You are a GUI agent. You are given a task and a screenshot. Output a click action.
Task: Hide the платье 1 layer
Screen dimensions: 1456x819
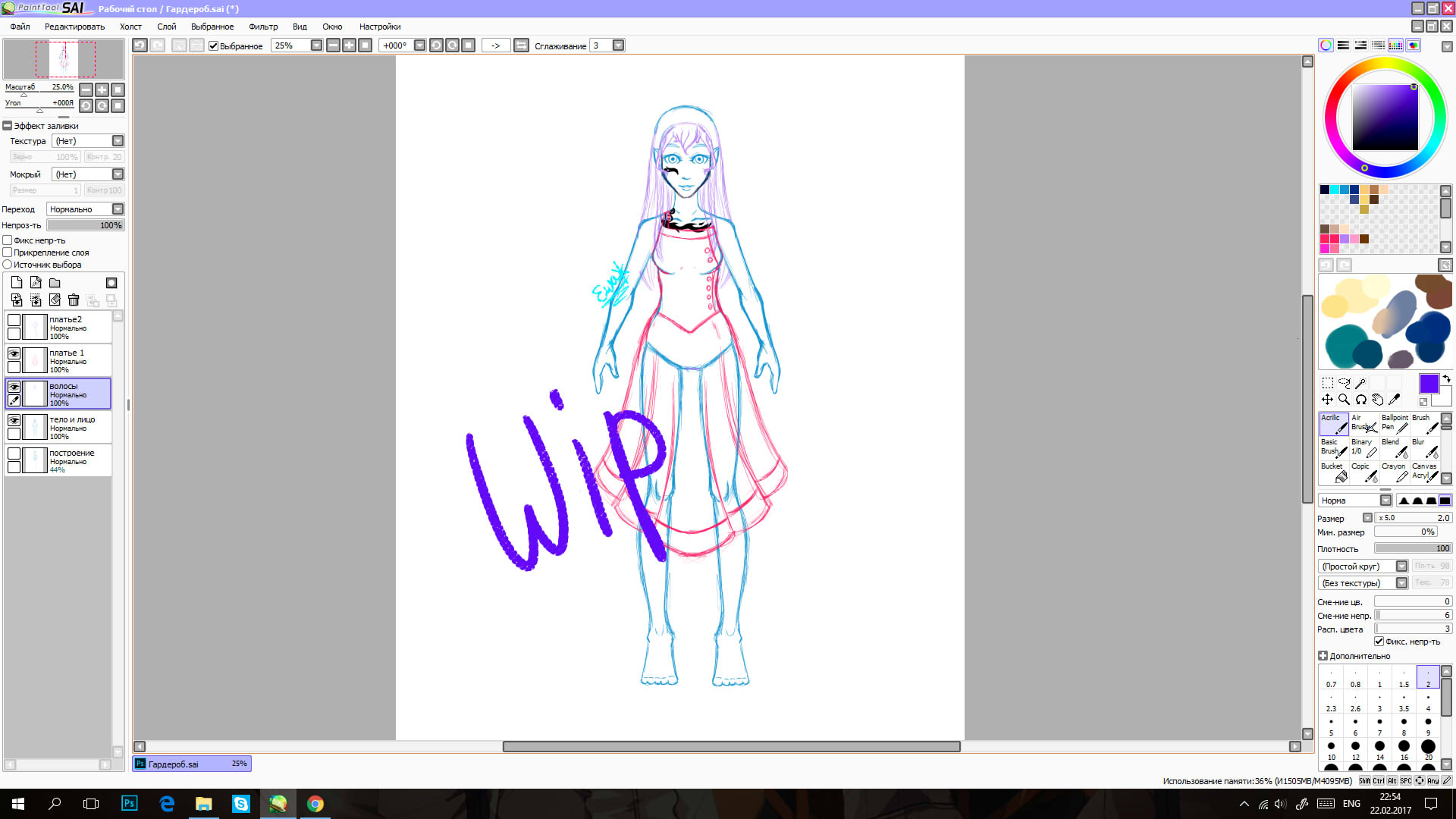(x=14, y=353)
